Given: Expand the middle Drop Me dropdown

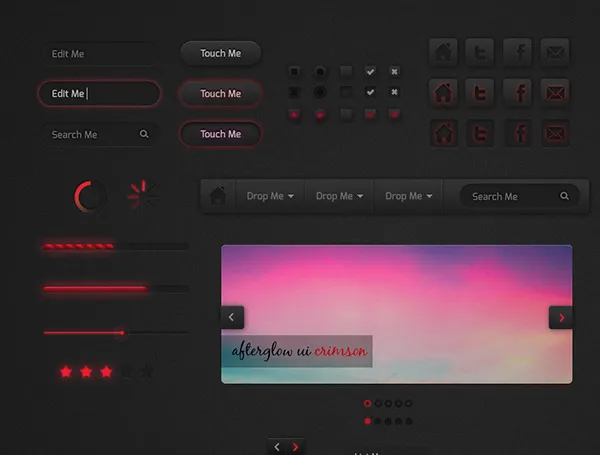Looking at the screenshot, I should 339,196.
